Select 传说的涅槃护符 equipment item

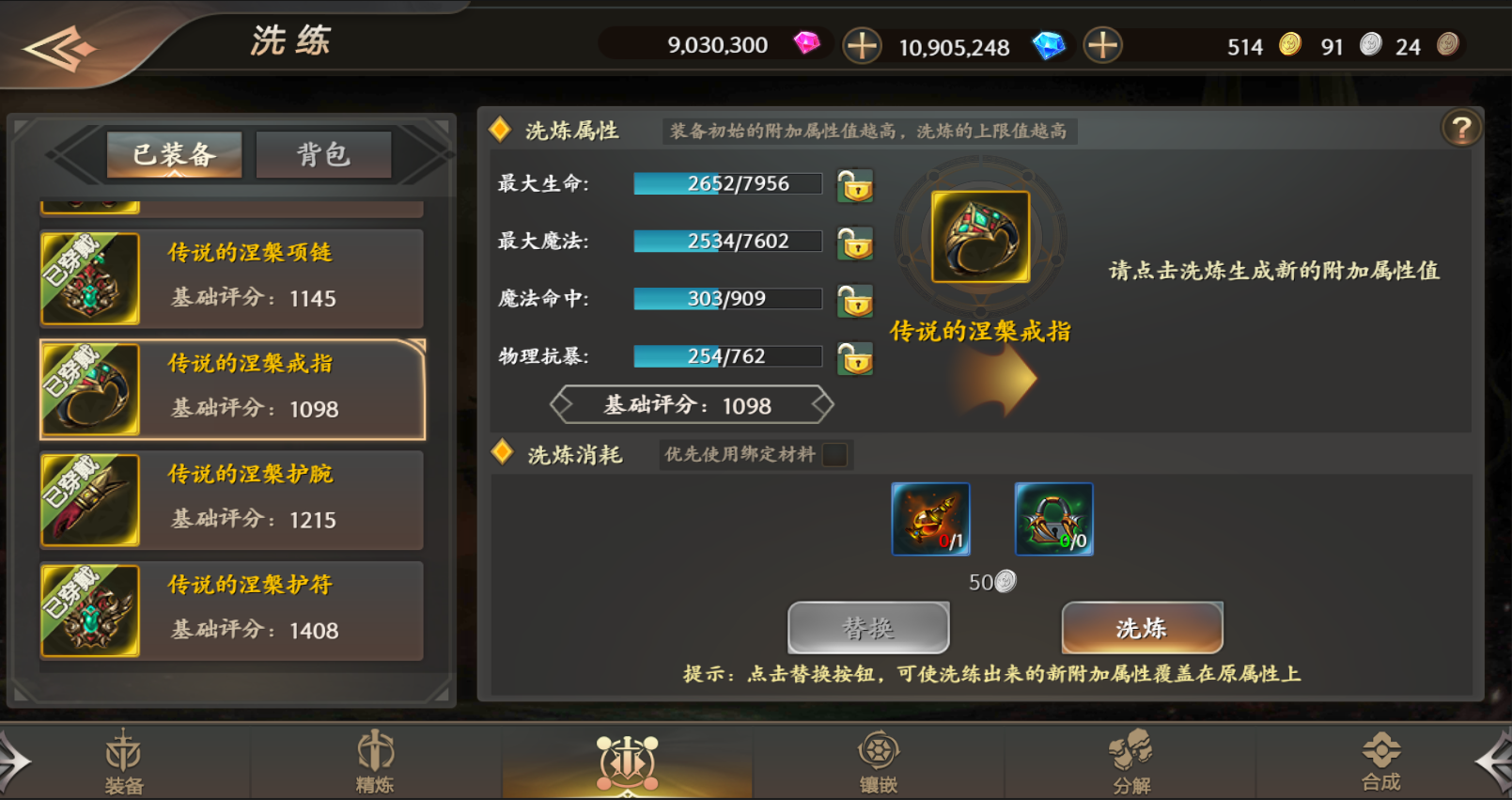231,611
